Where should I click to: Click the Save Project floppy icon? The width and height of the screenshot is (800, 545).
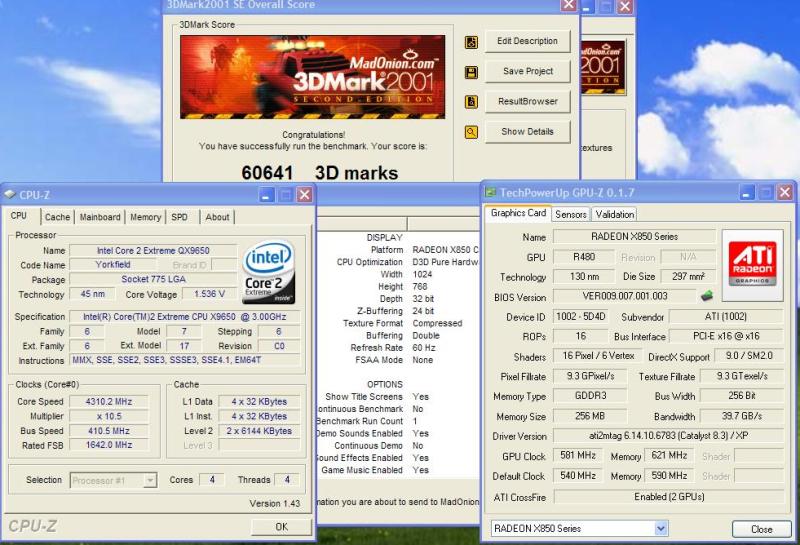point(471,72)
